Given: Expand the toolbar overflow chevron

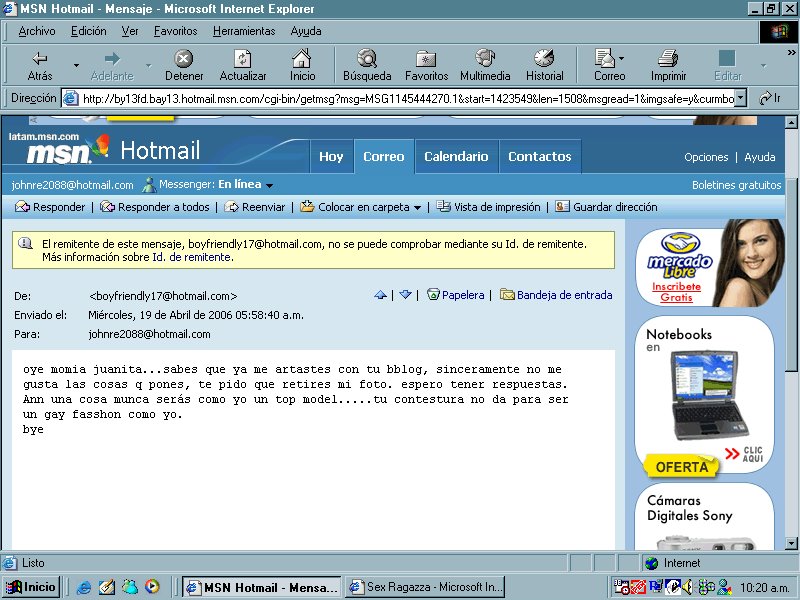Looking at the screenshot, I should point(791,52).
